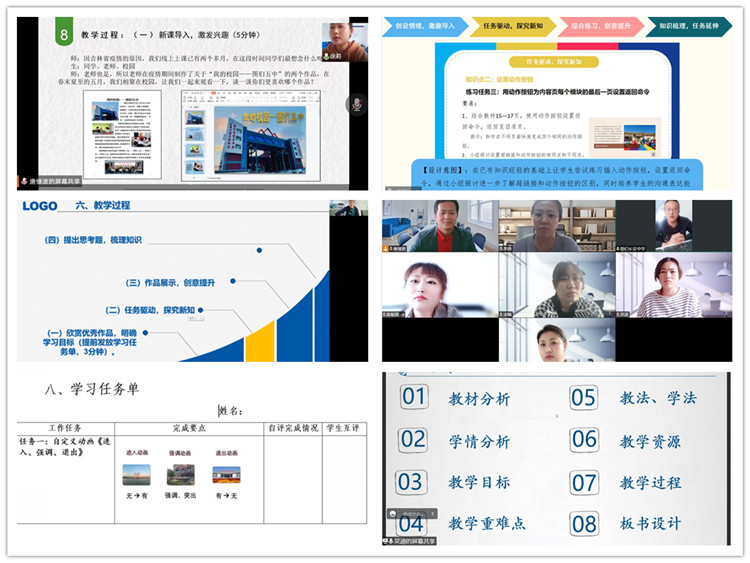Click the 06 number box

pos(584,439)
